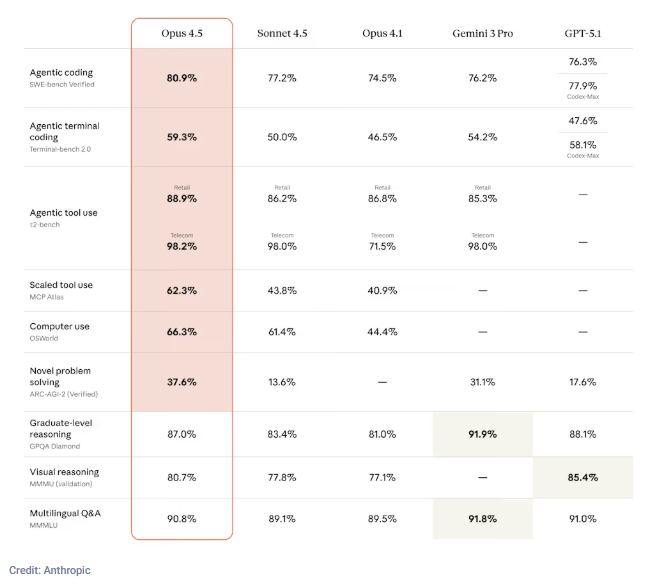
Task: Select the Opus 4.1 column header
Action: (382, 33)
